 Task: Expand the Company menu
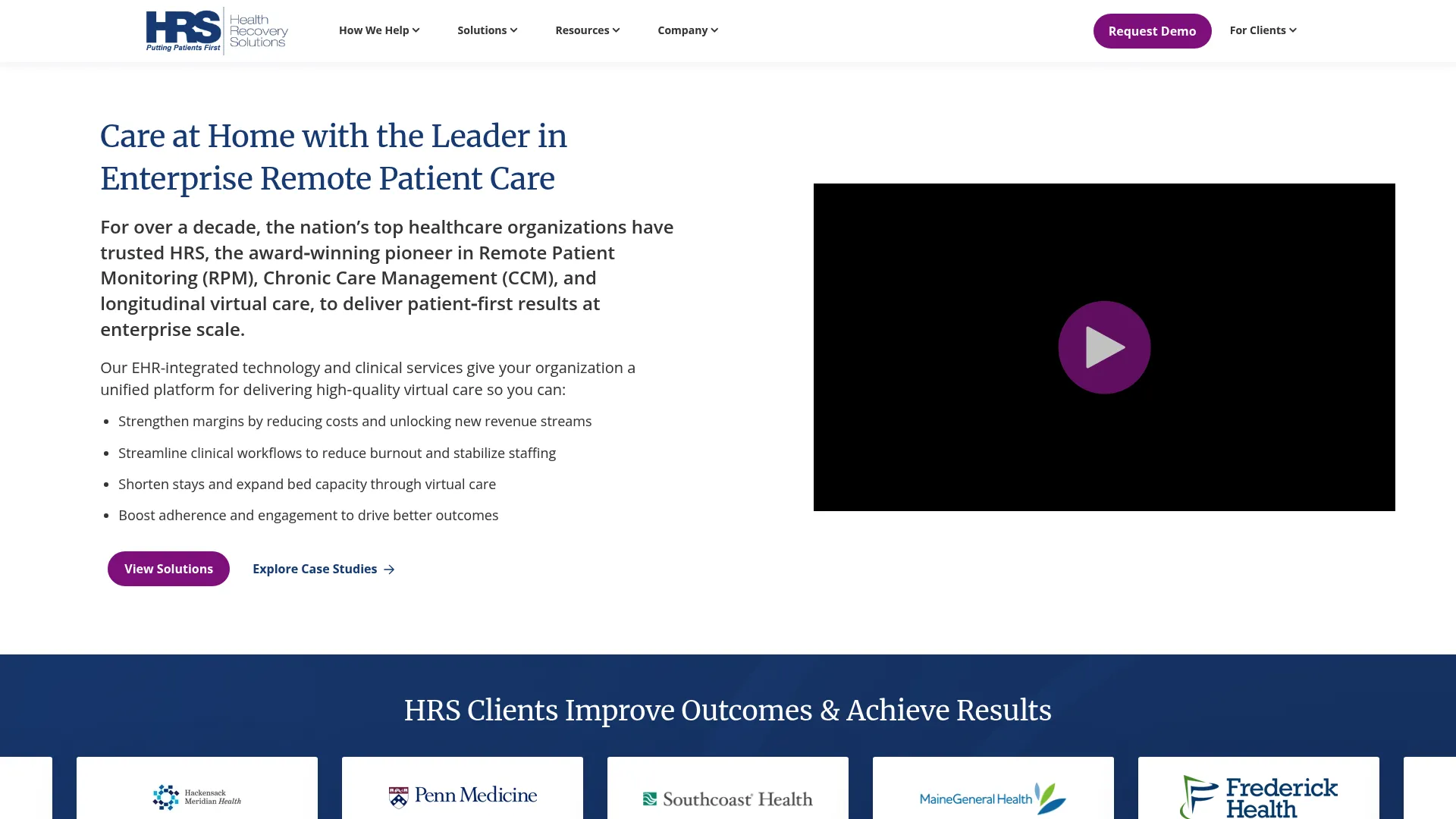[x=688, y=30]
